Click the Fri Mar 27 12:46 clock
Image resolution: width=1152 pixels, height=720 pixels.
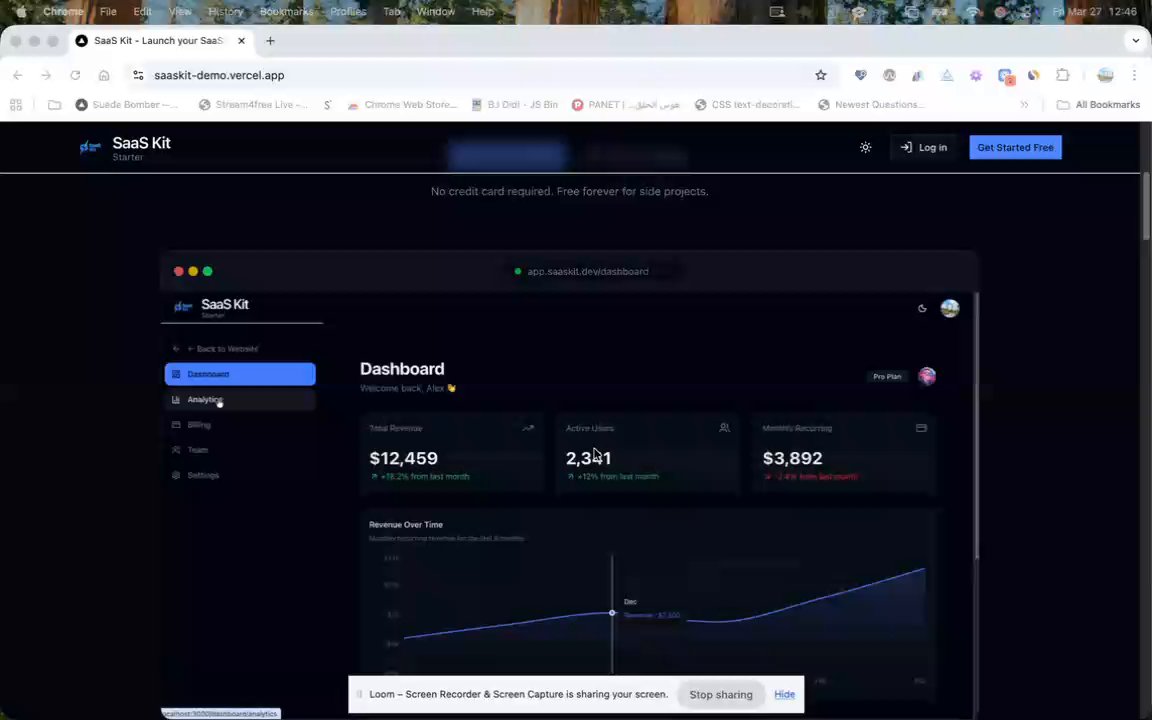point(1095,12)
